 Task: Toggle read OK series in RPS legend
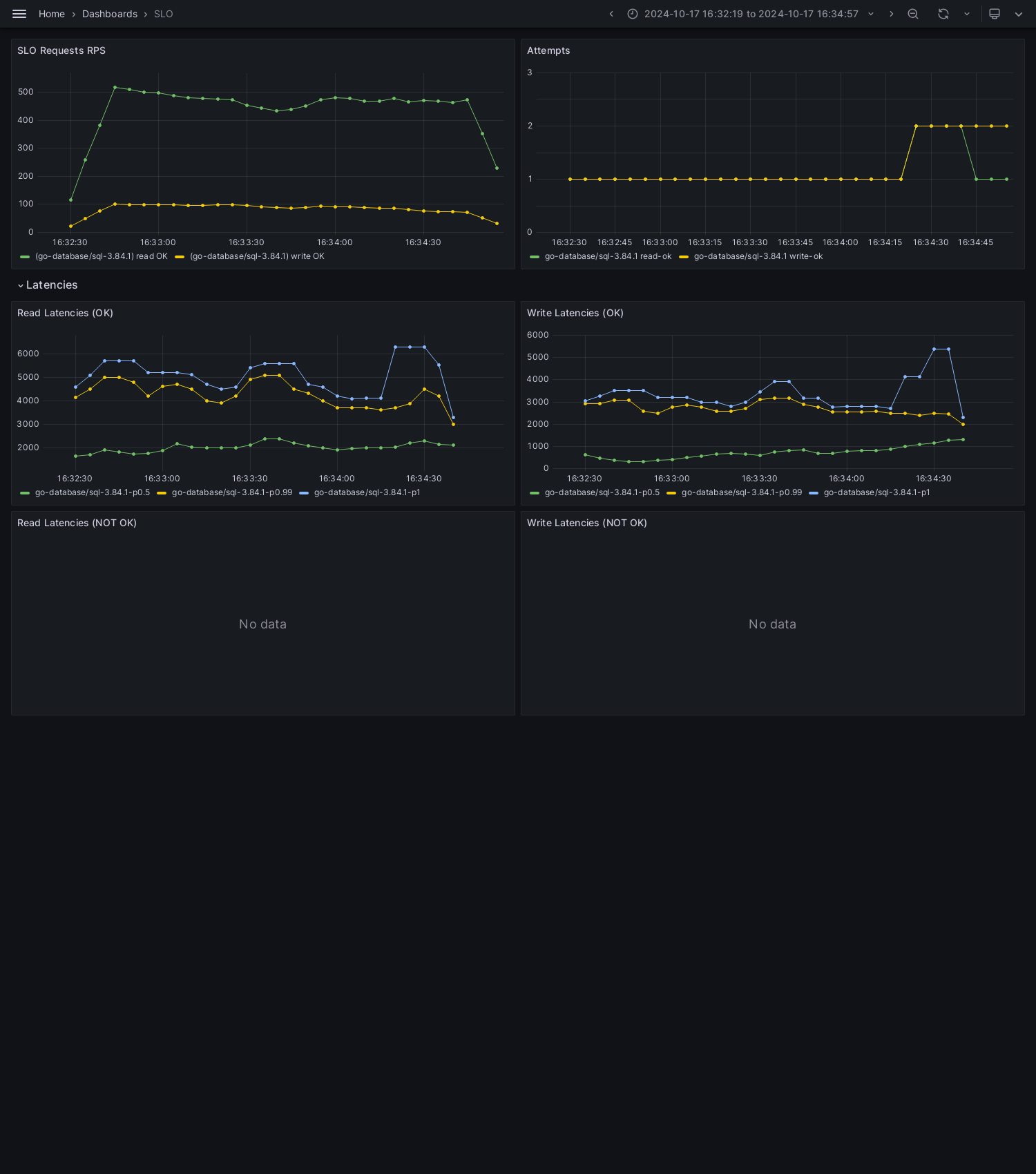[x=102, y=256]
